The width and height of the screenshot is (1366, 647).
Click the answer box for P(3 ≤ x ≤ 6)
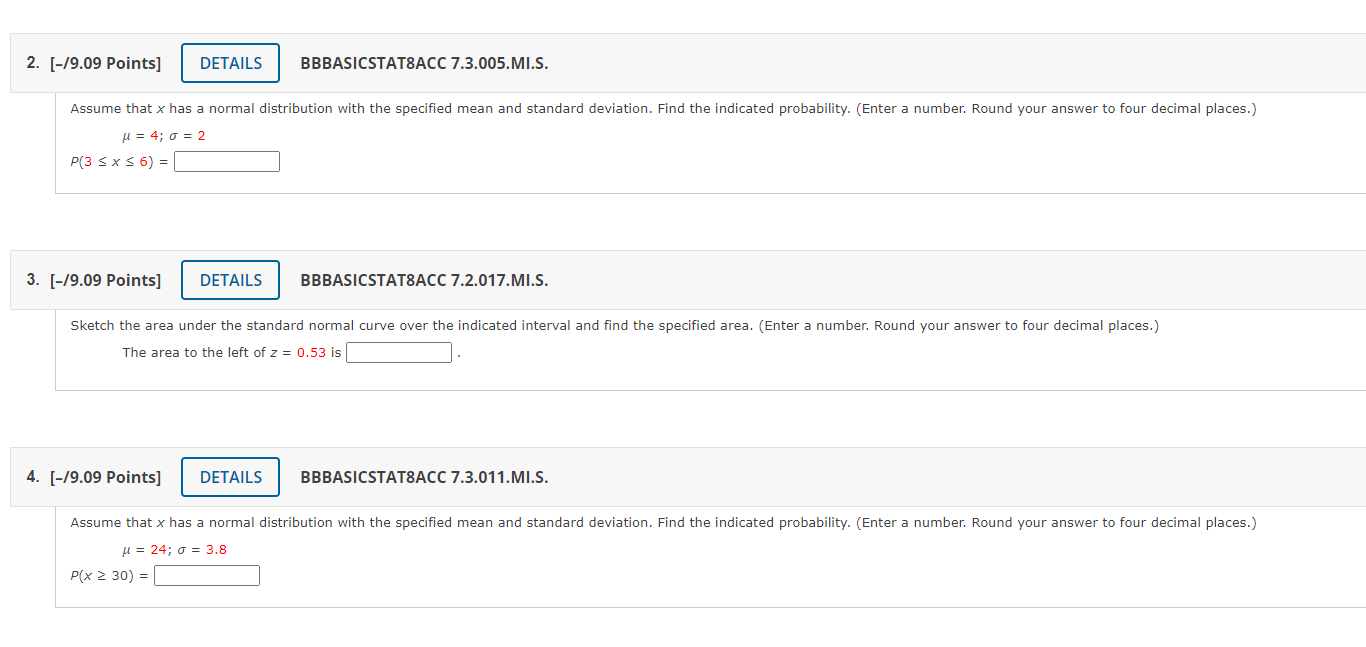click(x=226, y=160)
